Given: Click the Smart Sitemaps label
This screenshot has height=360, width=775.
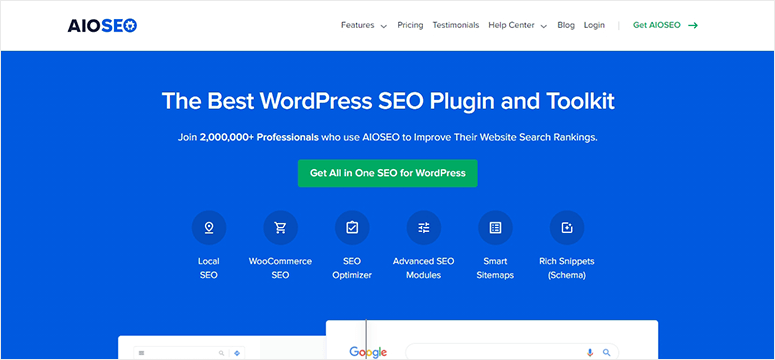Looking at the screenshot, I should point(495,268).
